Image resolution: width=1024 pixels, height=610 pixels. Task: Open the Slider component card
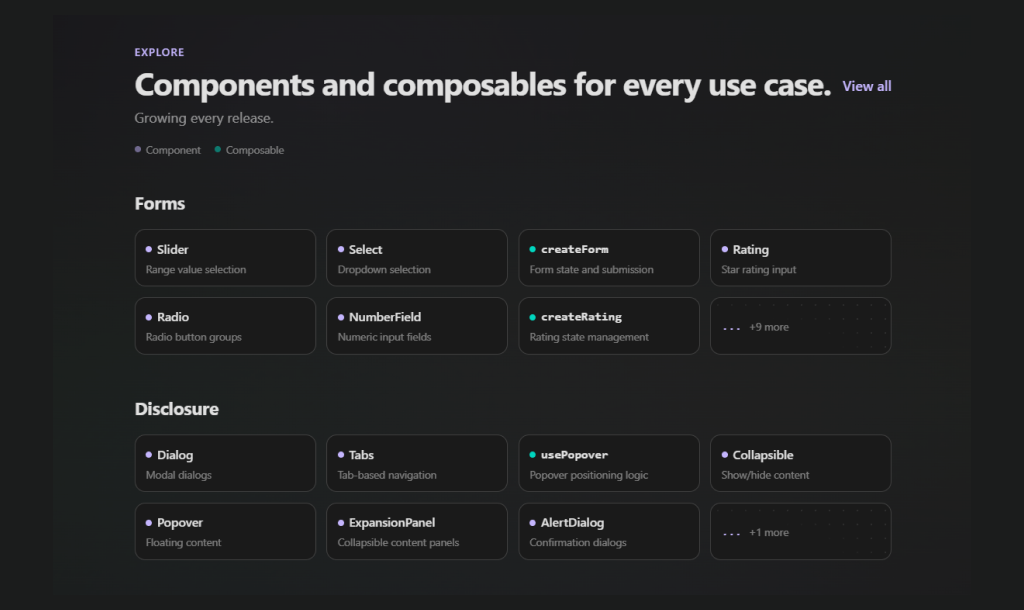click(225, 258)
